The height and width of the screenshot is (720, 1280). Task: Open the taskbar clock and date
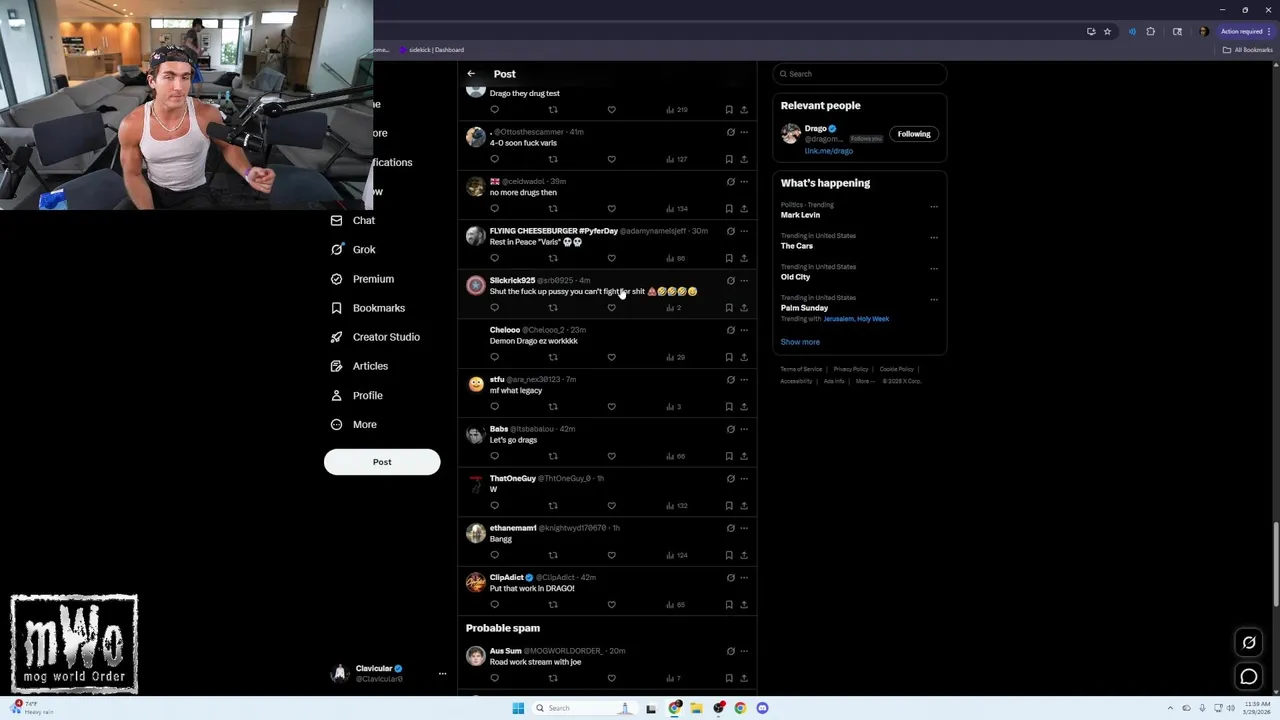1256,708
